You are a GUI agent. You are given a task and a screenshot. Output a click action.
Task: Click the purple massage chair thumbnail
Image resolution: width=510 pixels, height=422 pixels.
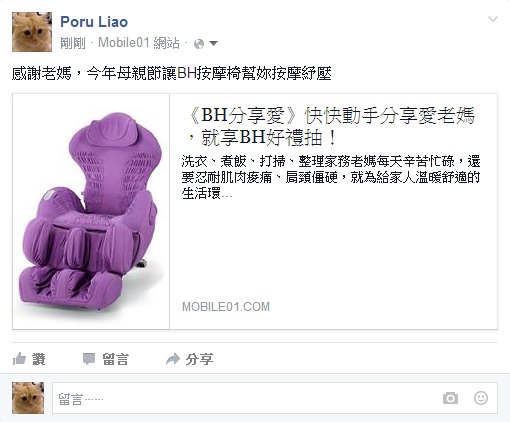click(x=91, y=211)
